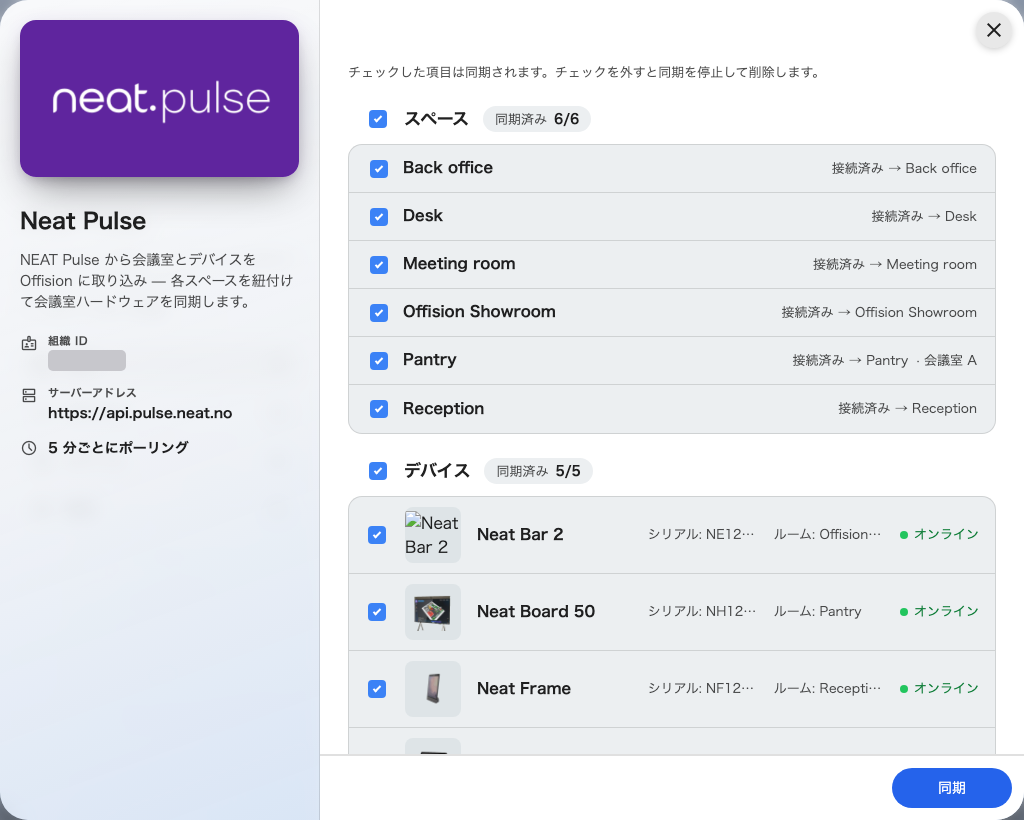Viewport: 1024px width, 820px height.
Task: Click the Reception space name
Action: pos(443,409)
